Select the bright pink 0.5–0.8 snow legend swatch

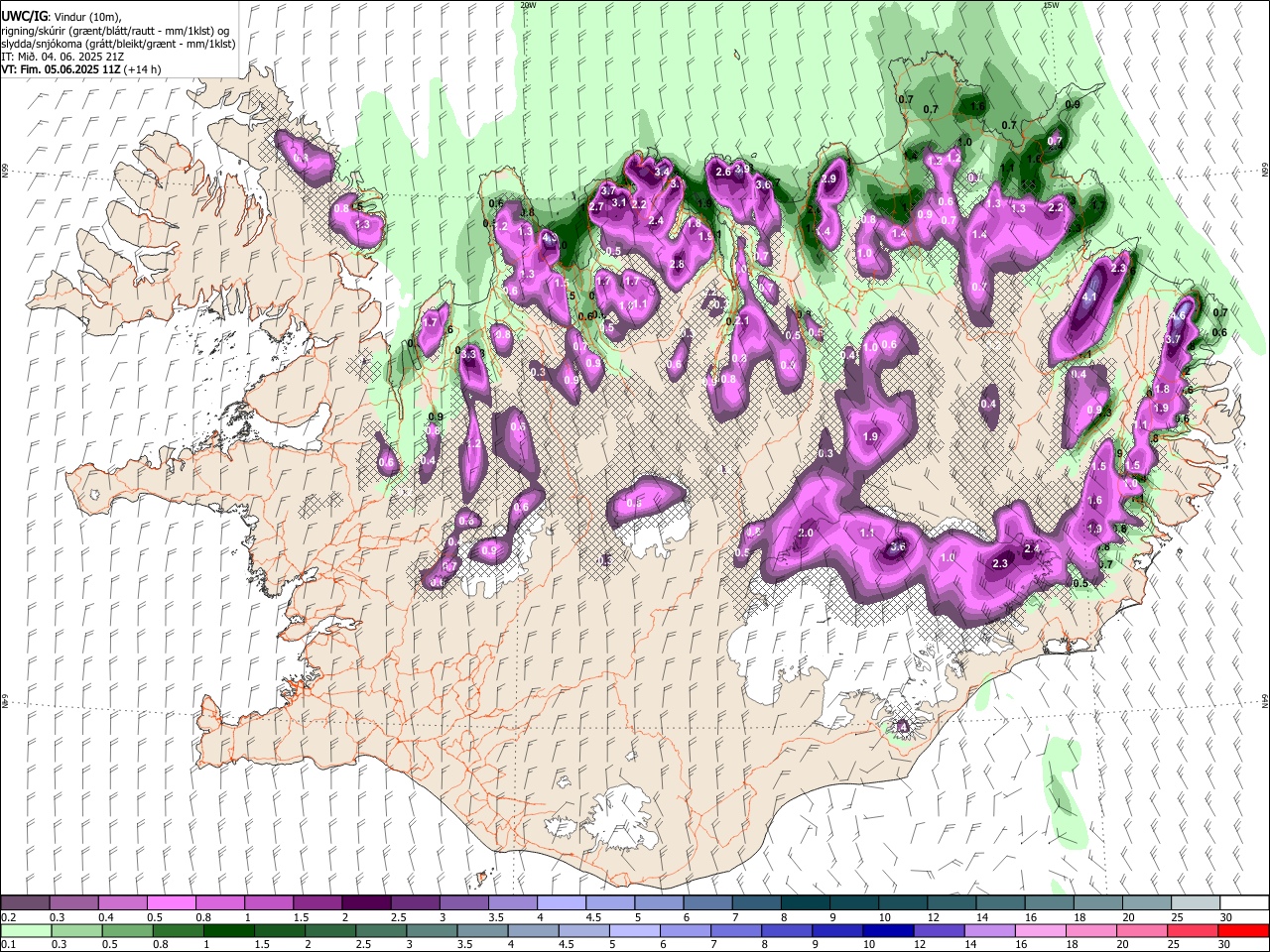(x=171, y=903)
